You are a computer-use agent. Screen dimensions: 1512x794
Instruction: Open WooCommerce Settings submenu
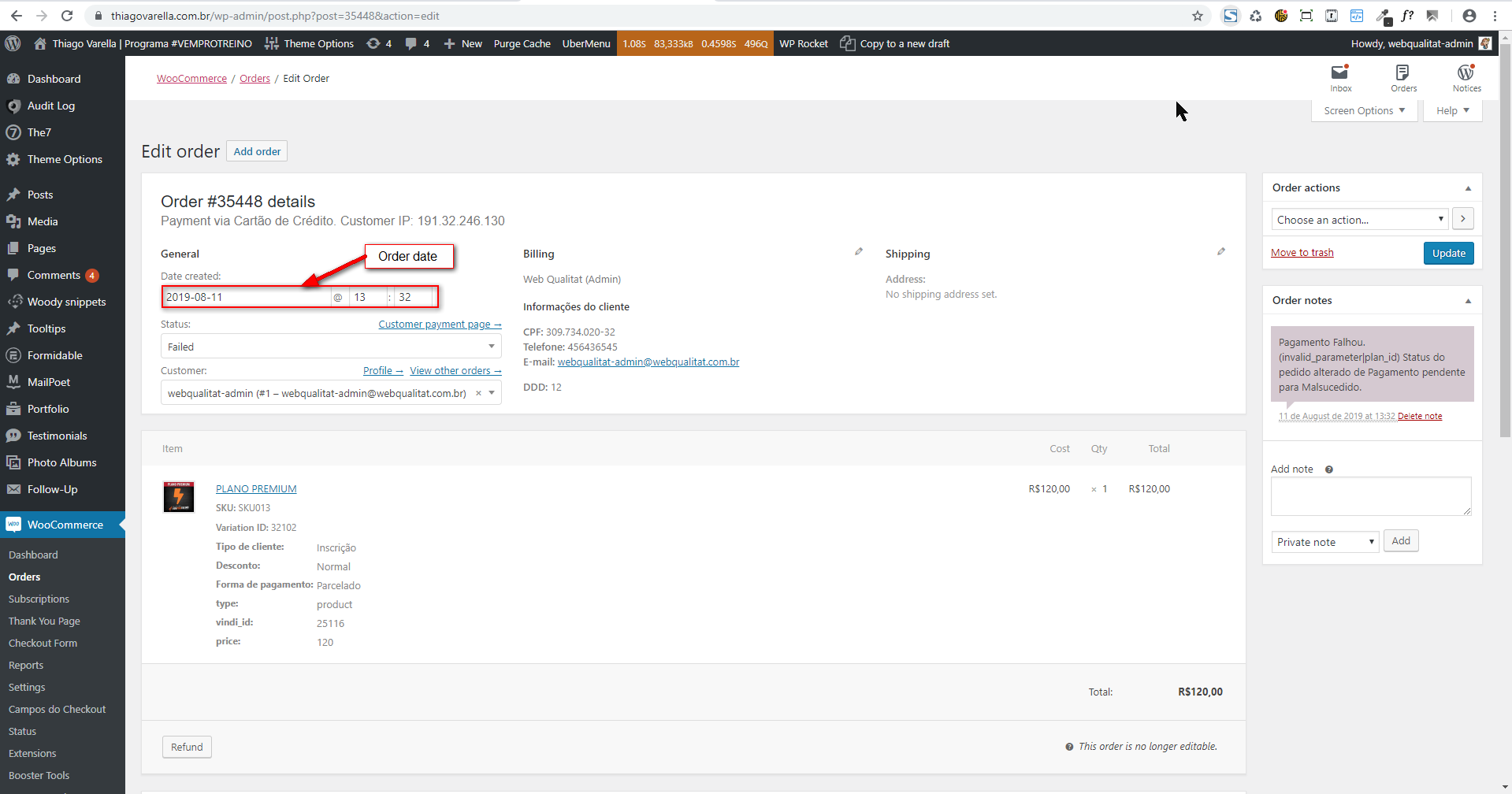27,687
